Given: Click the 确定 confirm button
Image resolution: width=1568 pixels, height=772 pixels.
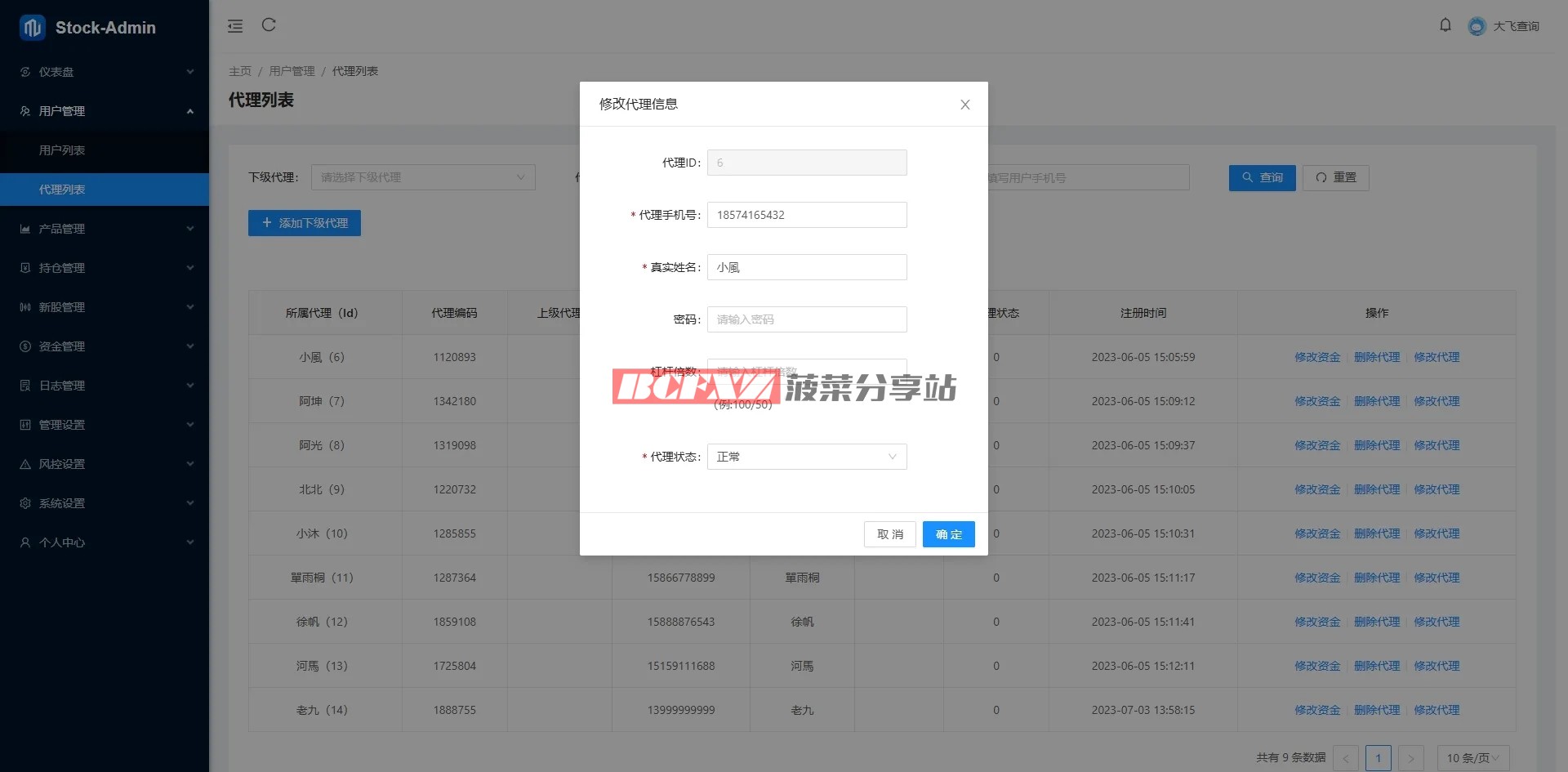Looking at the screenshot, I should click(948, 534).
